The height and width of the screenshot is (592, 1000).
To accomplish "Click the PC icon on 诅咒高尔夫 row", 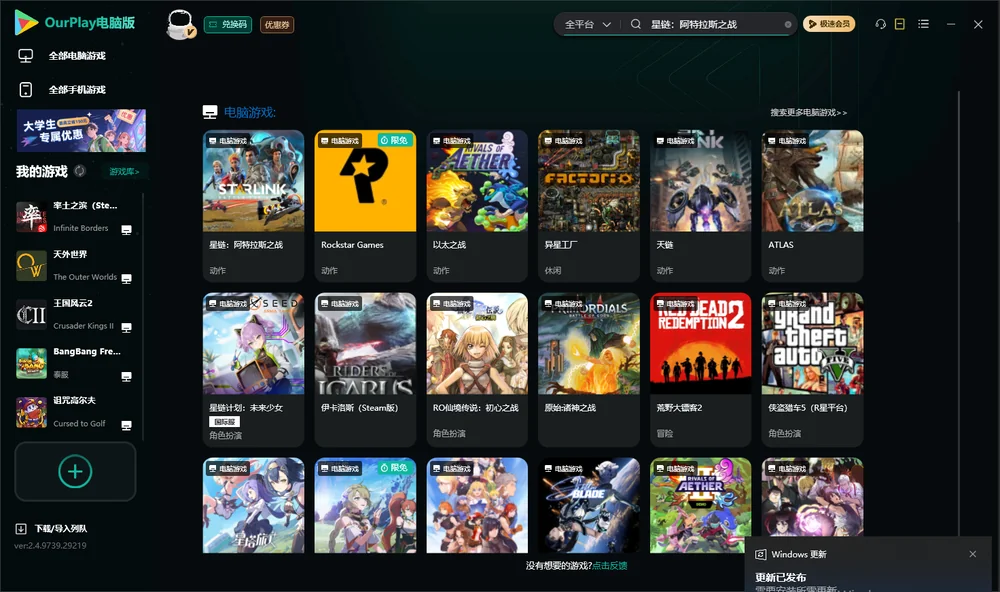I will tap(126, 426).
